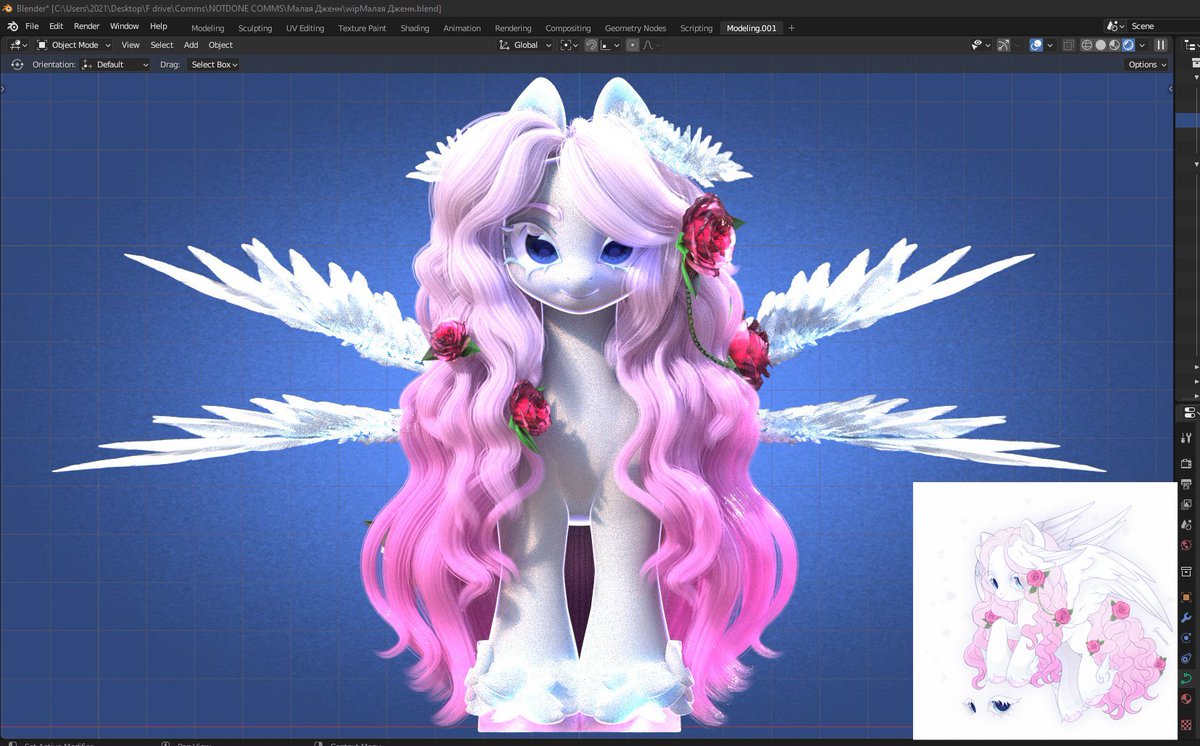The height and width of the screenshot is (746, 1200).
Task: Switch to the Rendering workspace tab
Action: tap(513, 28)
